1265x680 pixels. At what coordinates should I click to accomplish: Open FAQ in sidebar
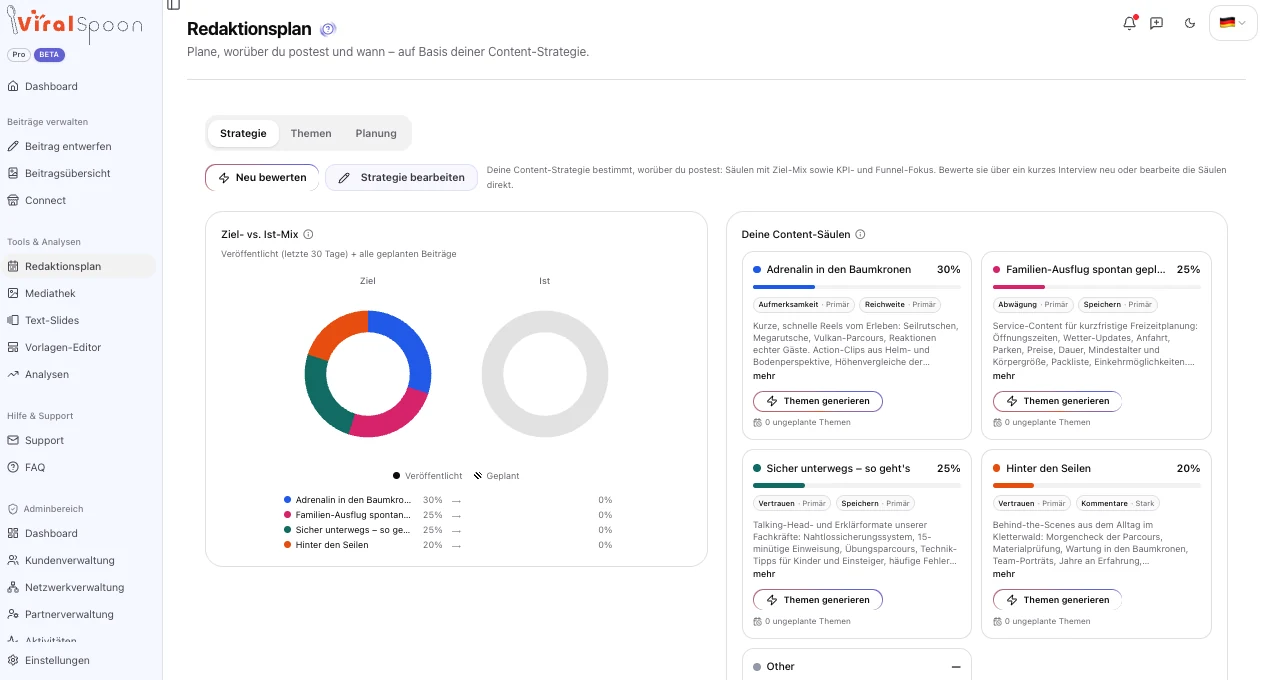[x=80, y=467]
